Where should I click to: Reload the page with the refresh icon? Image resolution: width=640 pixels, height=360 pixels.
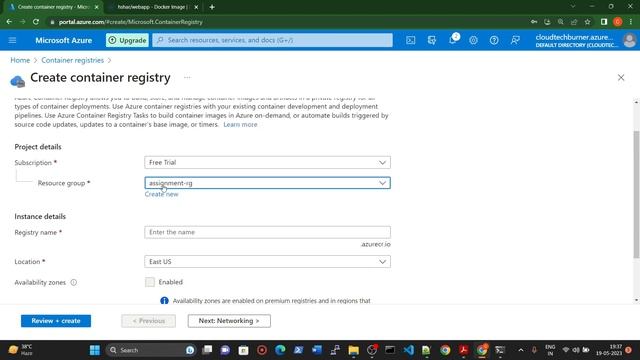[36, 22]
